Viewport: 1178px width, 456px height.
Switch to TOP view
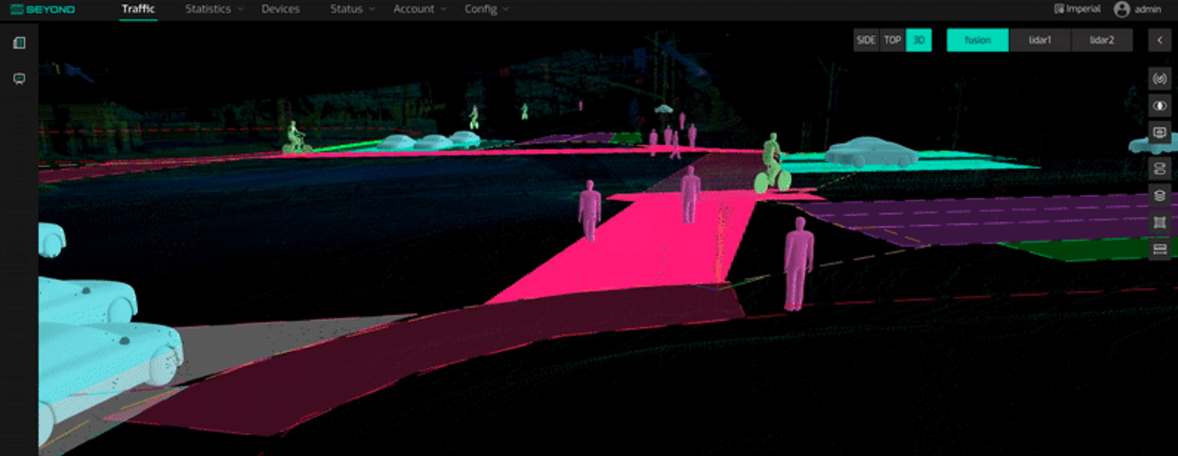[892, 40]
